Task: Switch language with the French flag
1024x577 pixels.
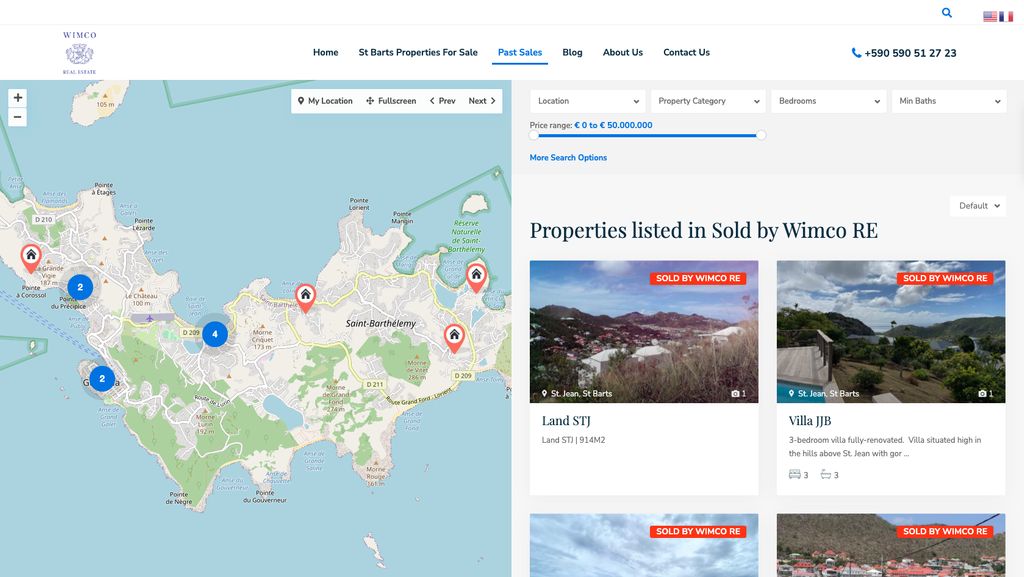Action: pos(1006,16)
